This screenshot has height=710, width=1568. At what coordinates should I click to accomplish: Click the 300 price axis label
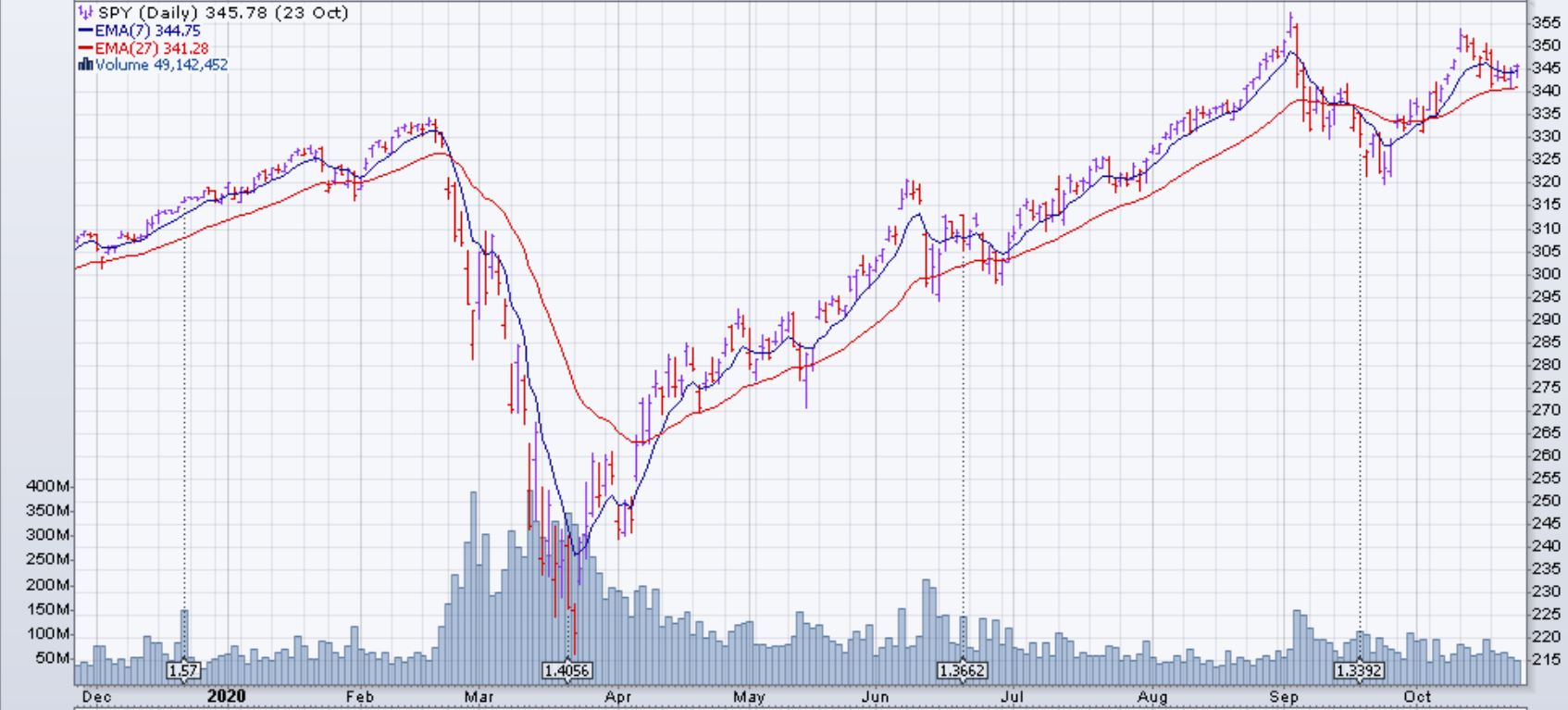(1547, 273)
